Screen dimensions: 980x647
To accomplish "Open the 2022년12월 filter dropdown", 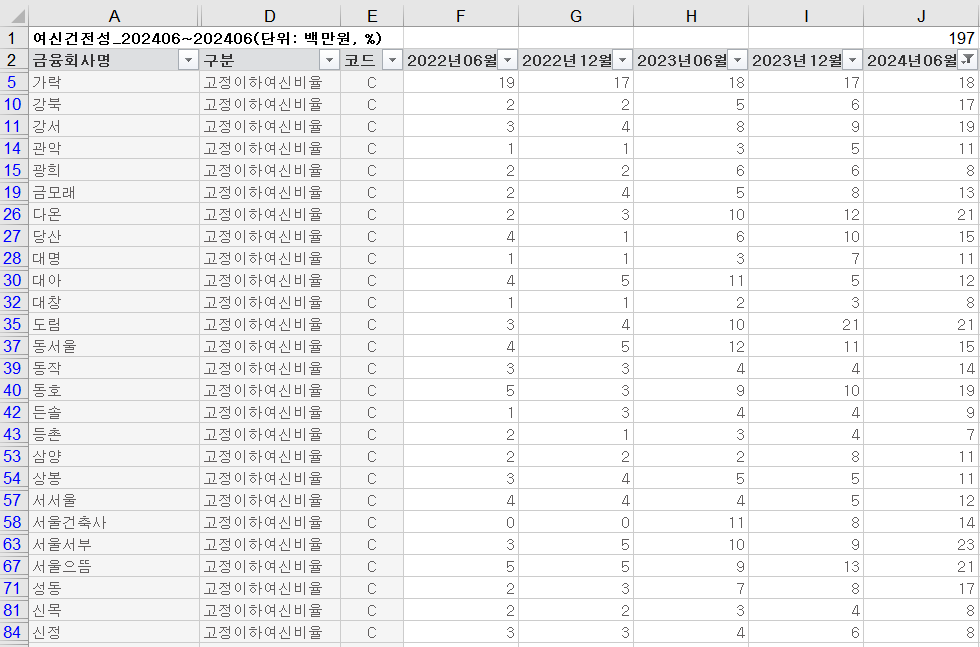I will tap(622, 60).
